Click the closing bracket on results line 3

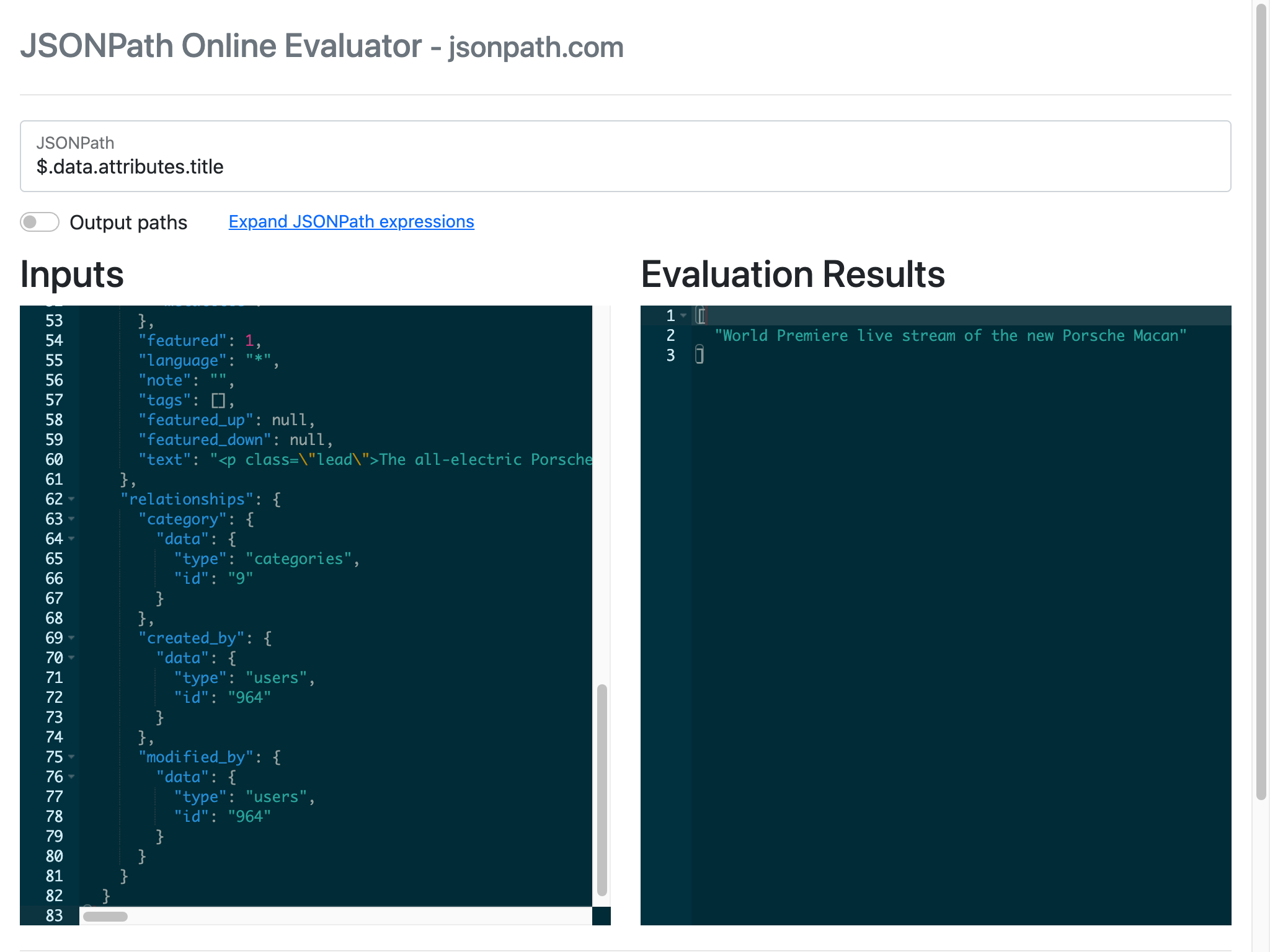click(699, 355)
